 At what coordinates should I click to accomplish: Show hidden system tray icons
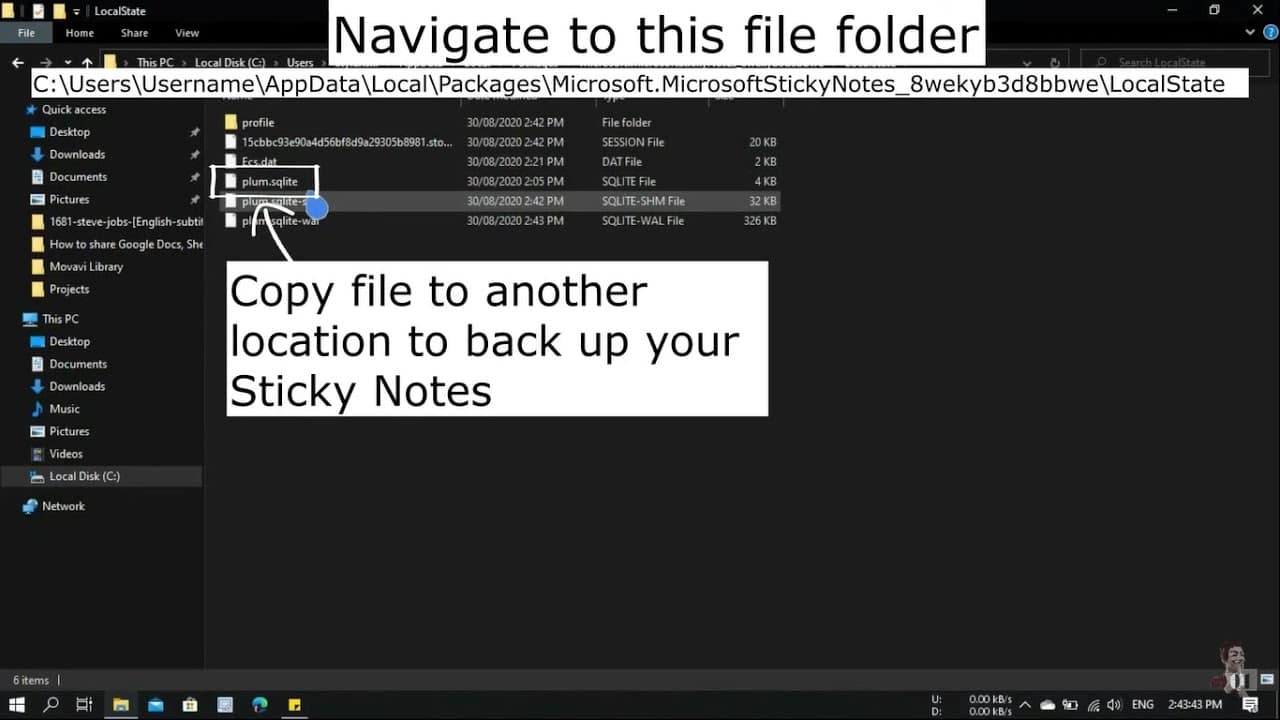click(x=1023, y=705)
